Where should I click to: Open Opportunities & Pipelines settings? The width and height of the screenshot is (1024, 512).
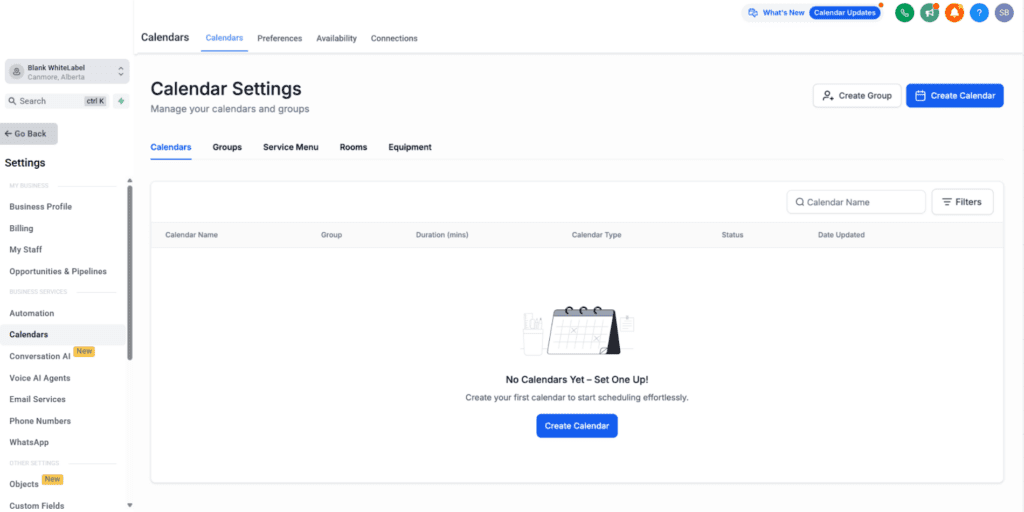tap(57, 271)
